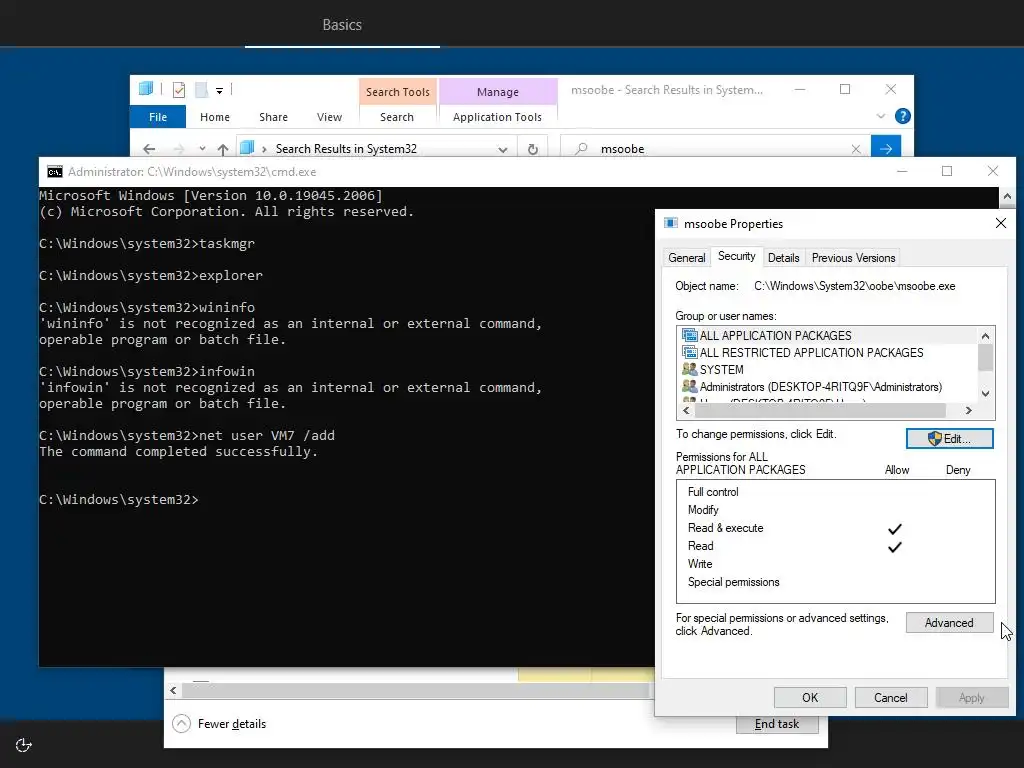Select the SYSTEM user entry
Image resolution: width=1024 pixels, height=768 pixels.
point(829,370)
